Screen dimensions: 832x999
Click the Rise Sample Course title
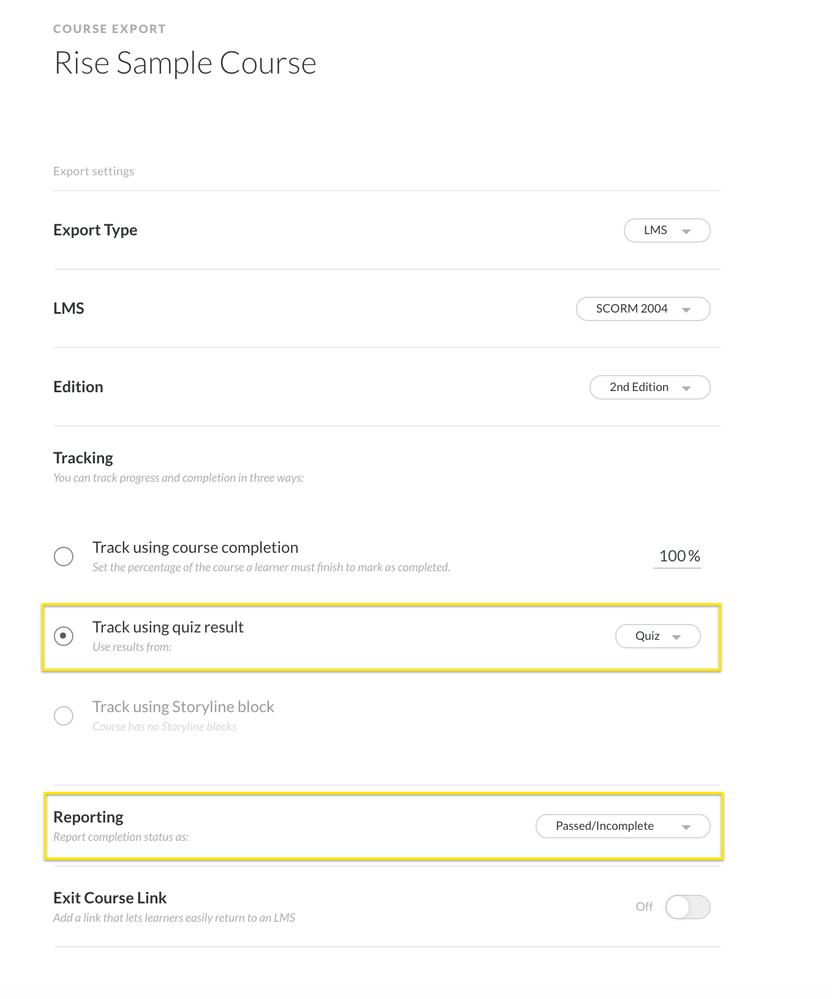[185, 63]
